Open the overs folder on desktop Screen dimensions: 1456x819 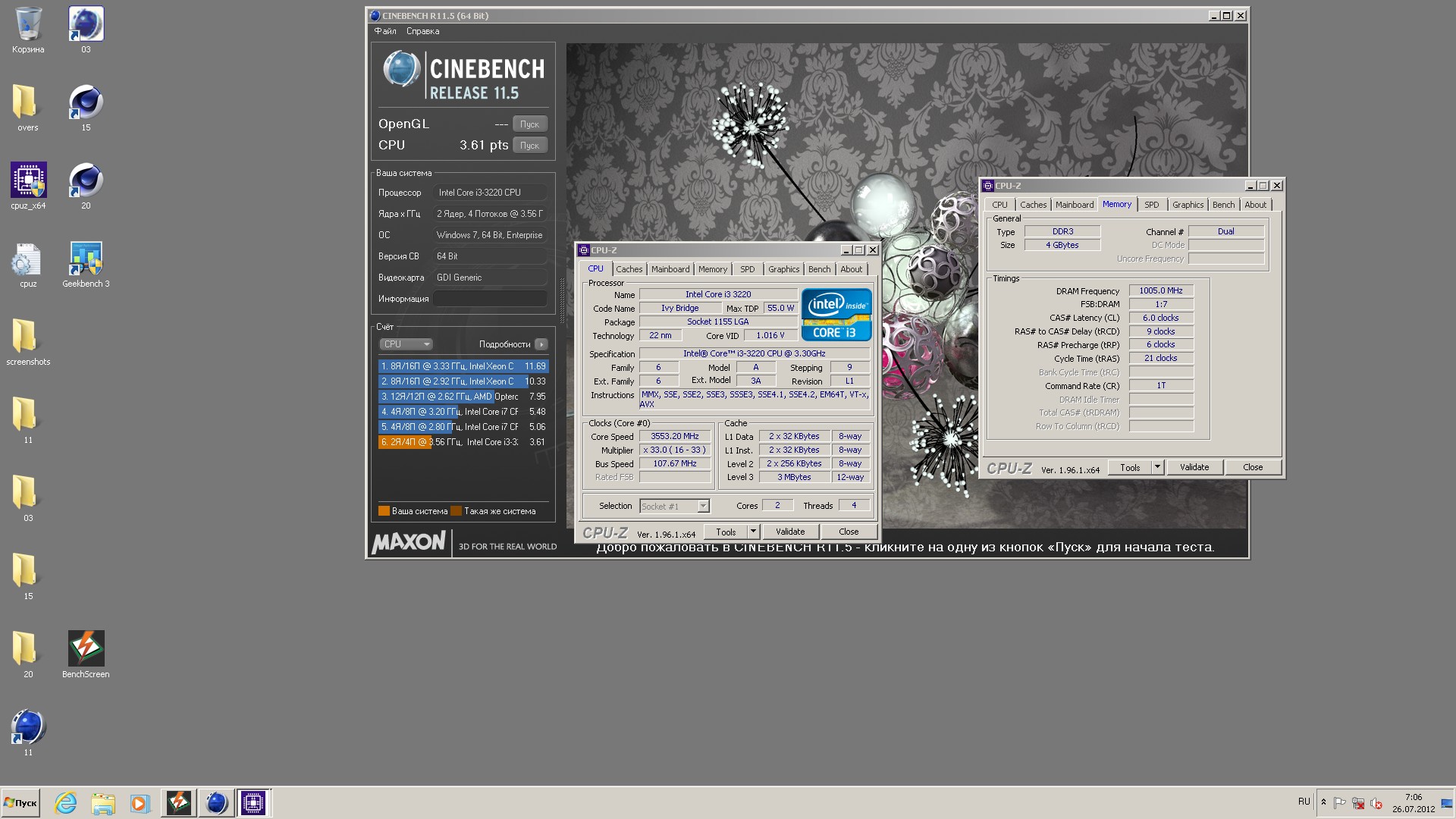[x=28, y=108]
